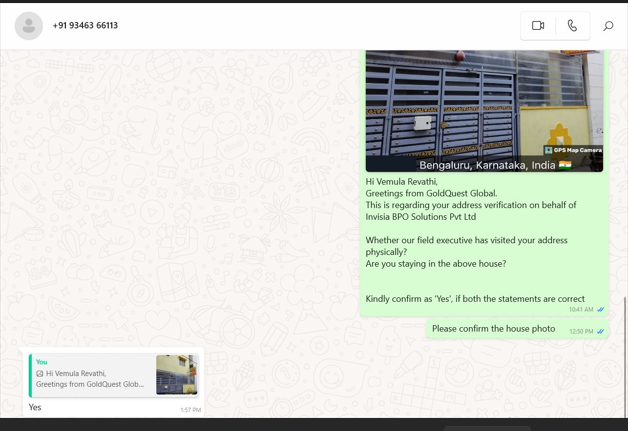Click the 1:57 PM timestamp on reply
The height and width of the screenshot is (431, 628).
pyautogui.click(x=190, y=410)
